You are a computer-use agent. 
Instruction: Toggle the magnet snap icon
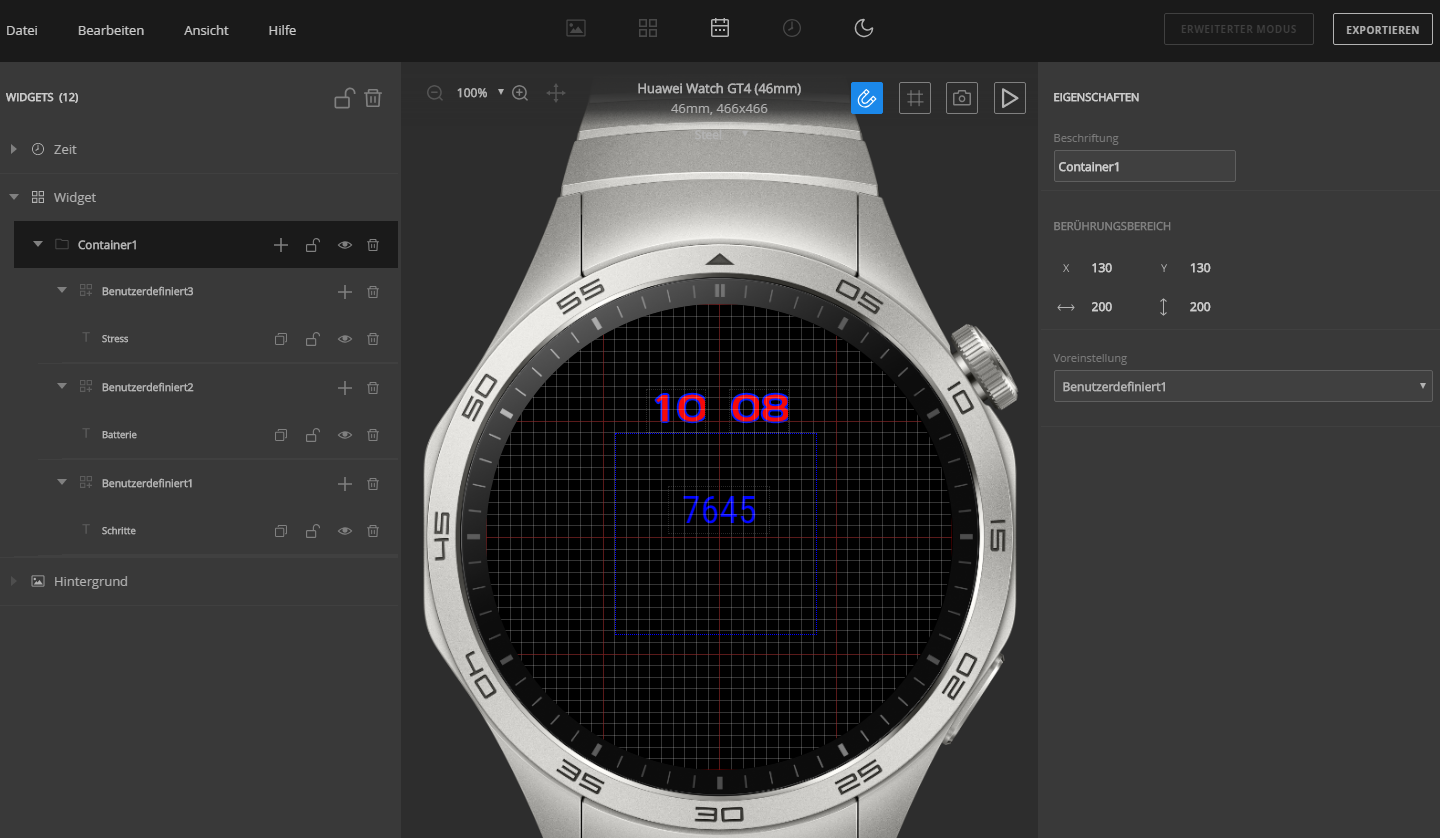click(x=867, y=98)
